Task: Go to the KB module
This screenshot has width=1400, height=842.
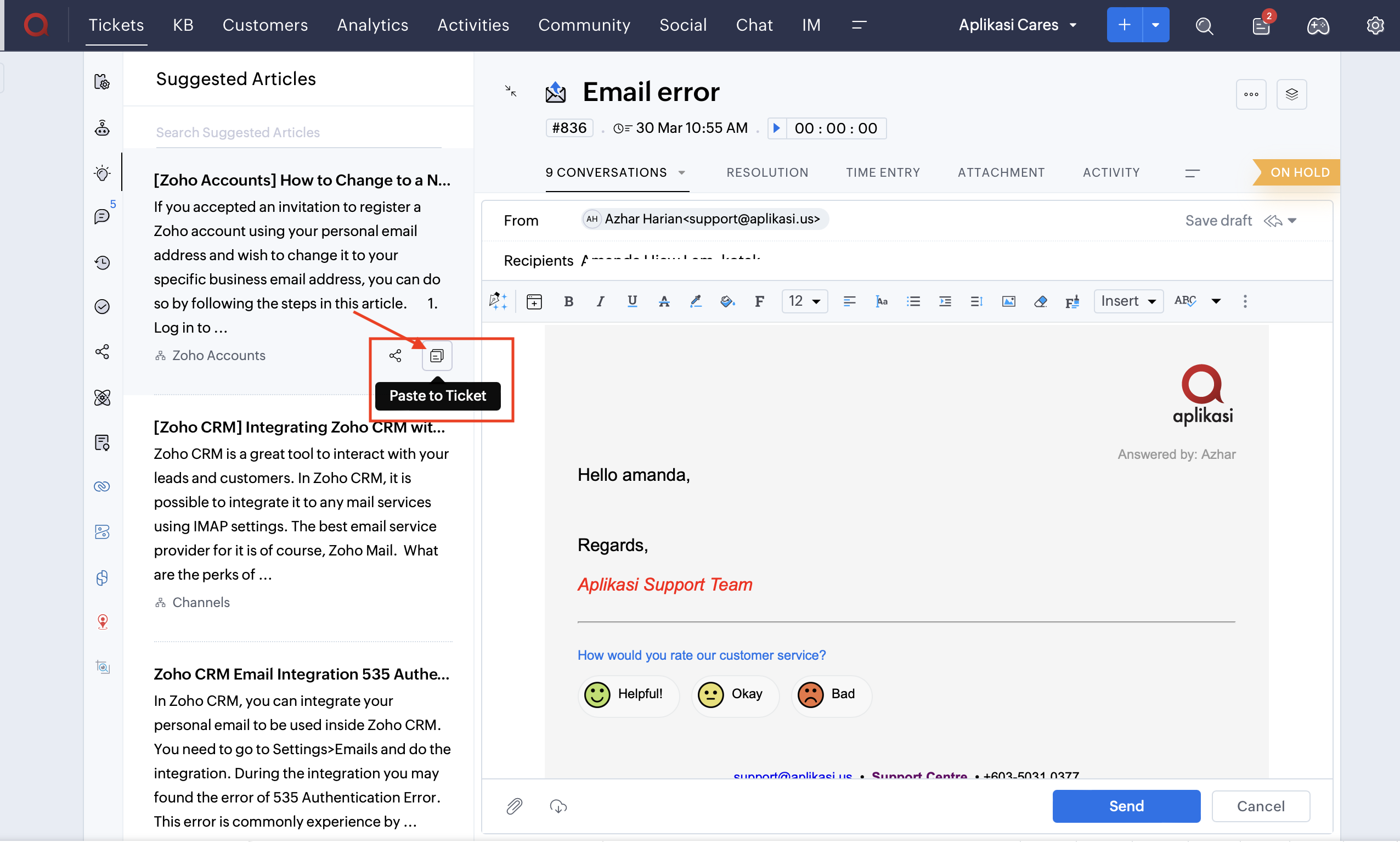Action: tap(183, 25)
